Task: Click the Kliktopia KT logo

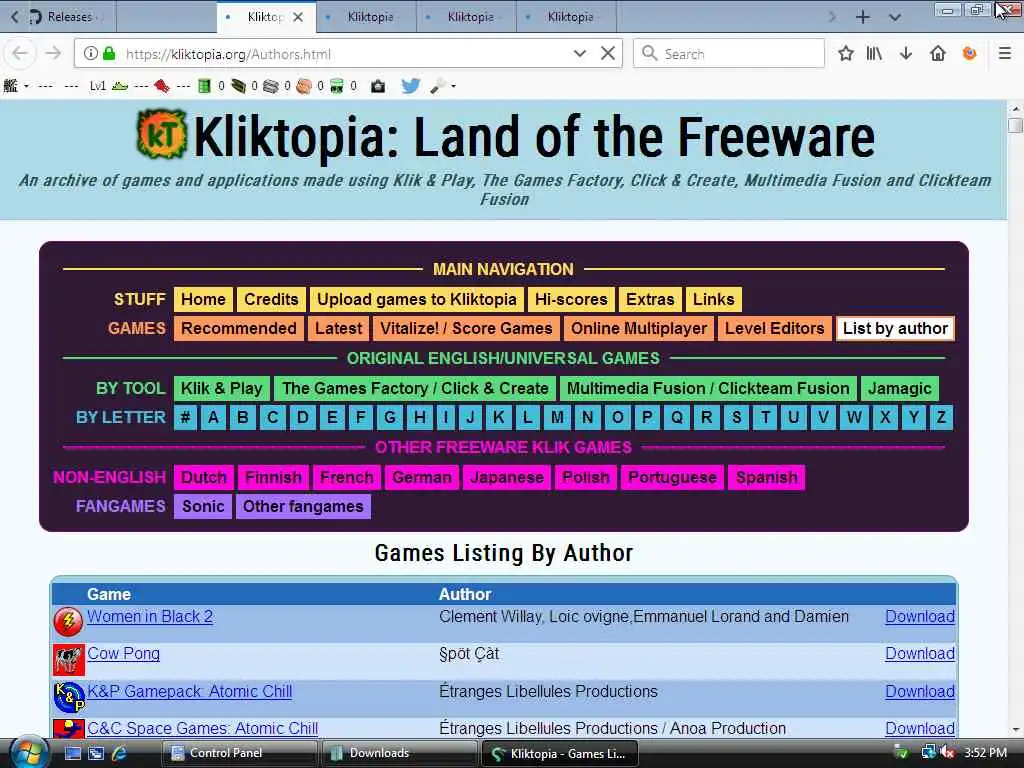Action: pos(162,134)
